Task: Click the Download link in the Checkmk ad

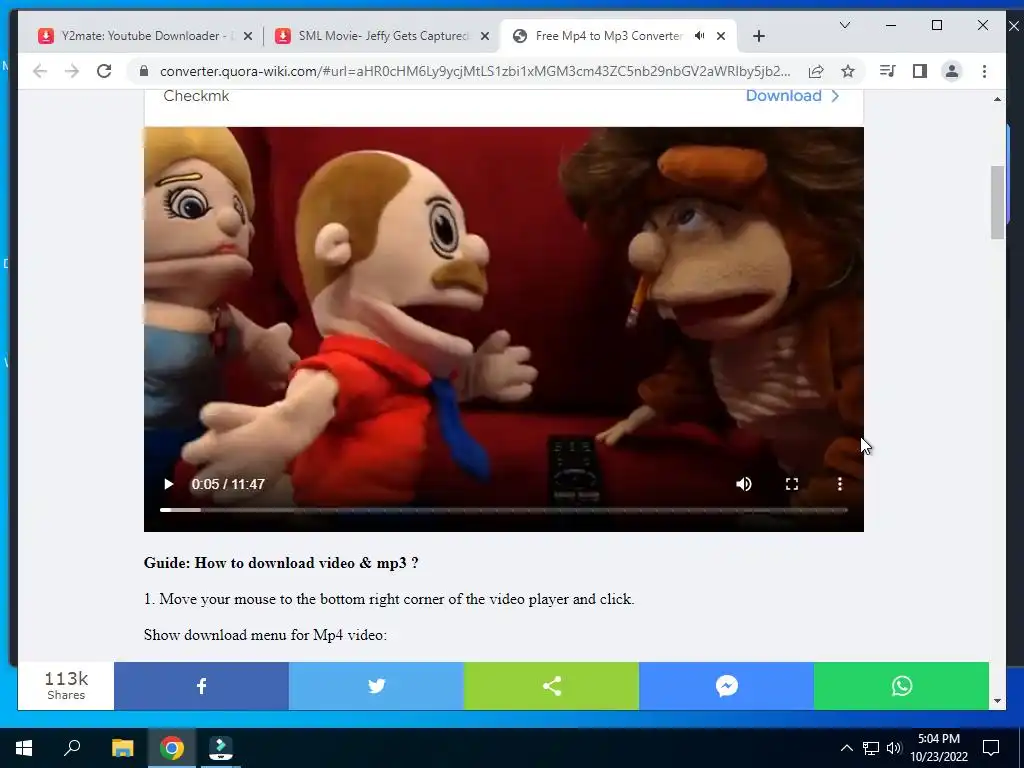Action: (x=792, y=96)
